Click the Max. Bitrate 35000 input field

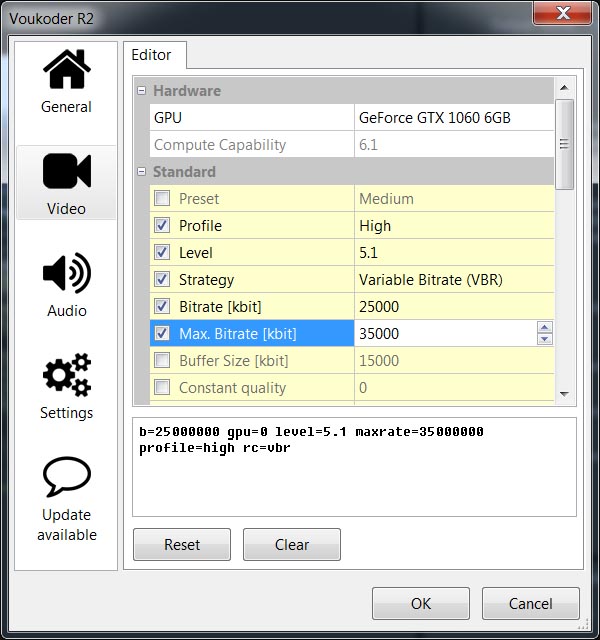point(446,333)
